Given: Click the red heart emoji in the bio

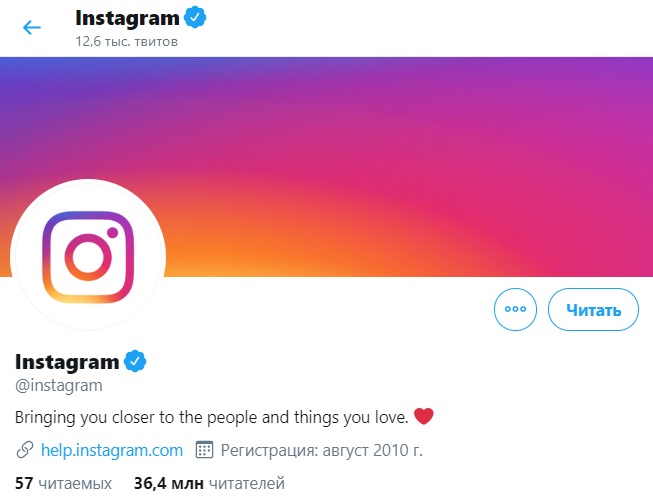Looking at the screenshot, I should [x=424, y=416].
